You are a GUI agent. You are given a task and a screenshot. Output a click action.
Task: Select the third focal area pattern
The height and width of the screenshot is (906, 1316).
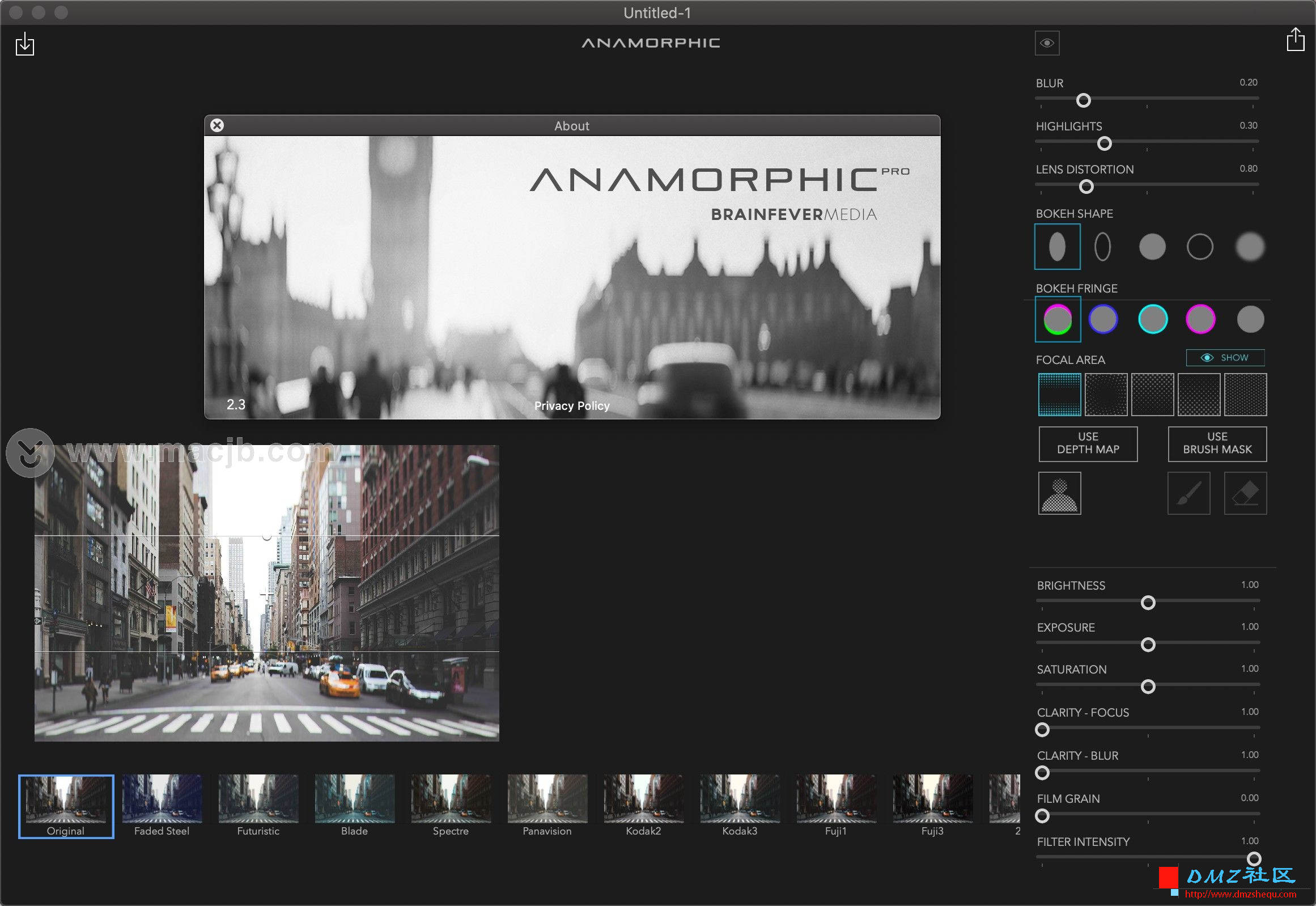tap(1152, 395)
